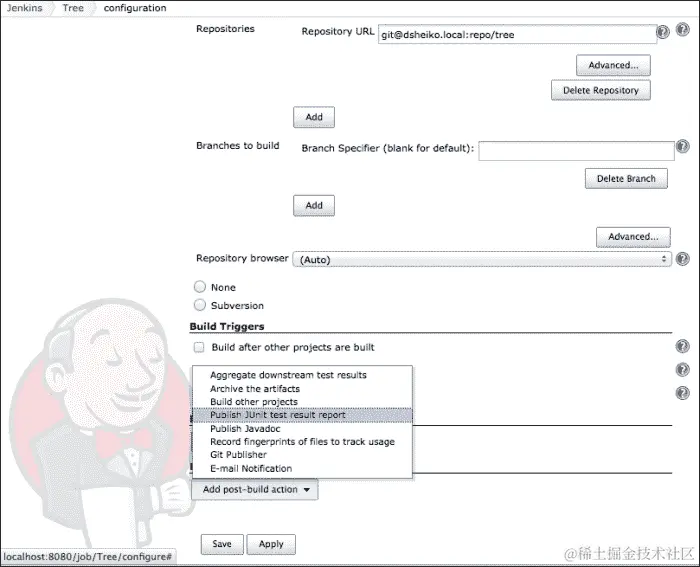Choose Archive the artifacts

coord(302,388)
